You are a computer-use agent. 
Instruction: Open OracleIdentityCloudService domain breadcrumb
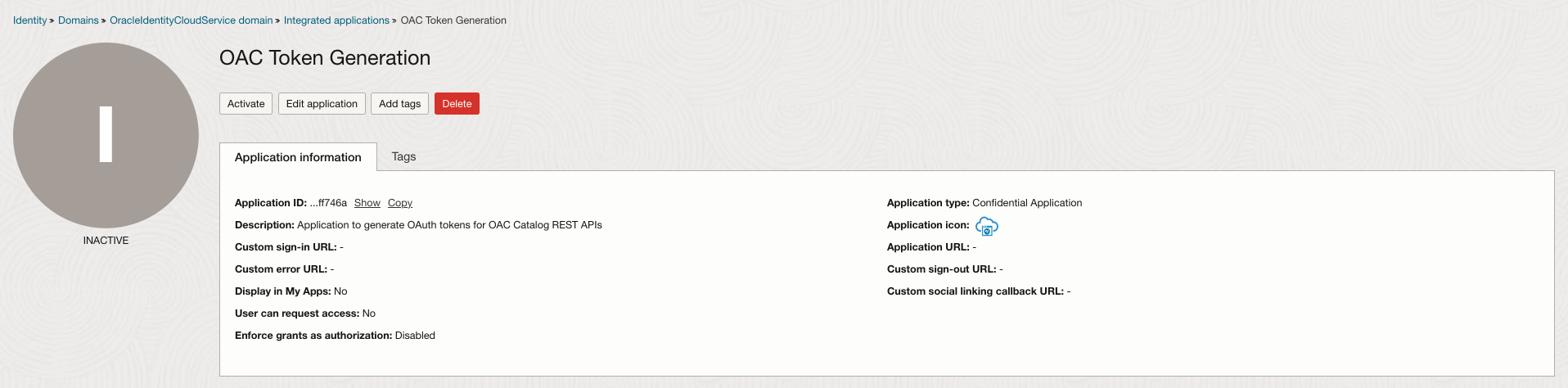(191, 20)
